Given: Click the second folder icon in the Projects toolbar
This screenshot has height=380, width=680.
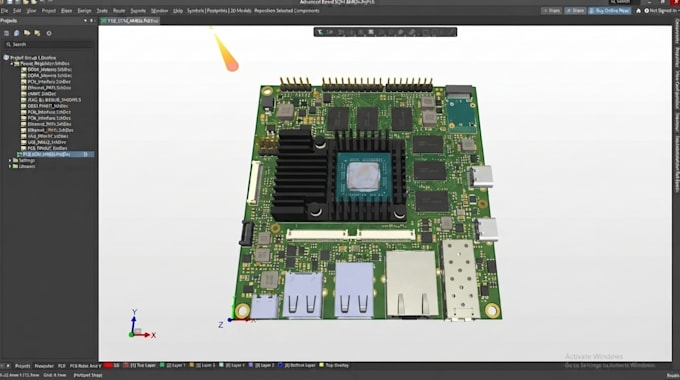Looking at the screenshot, I should tap(37, 33).
